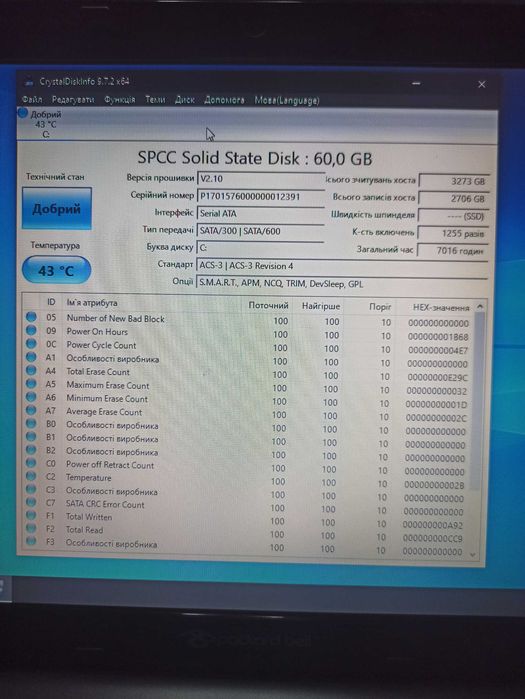Click scroll down arrow of attribute list
The width and height of the screenshot is (525, 699).
click(473, 555)
